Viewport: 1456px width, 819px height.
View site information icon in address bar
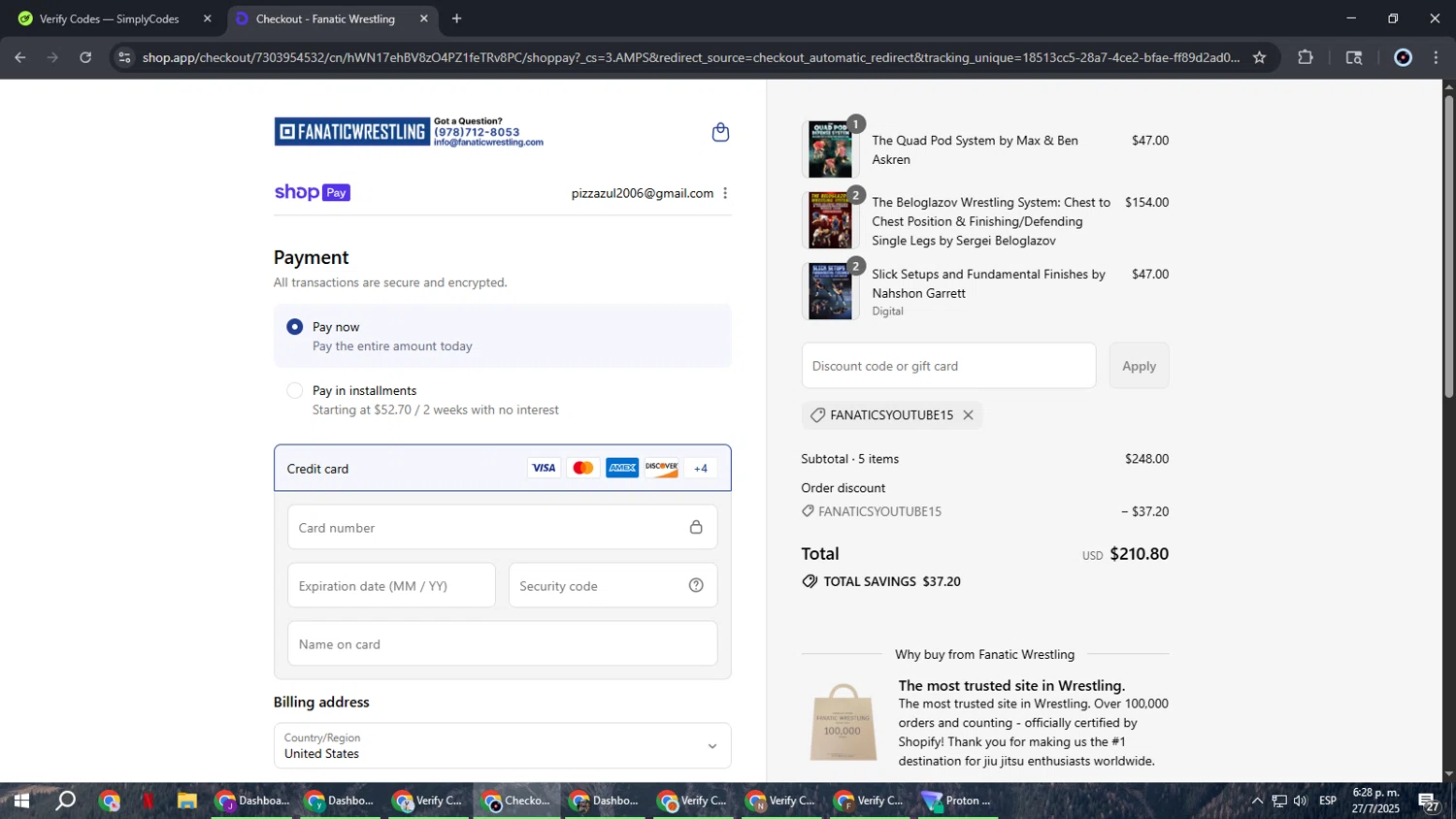tap(123, 57)
